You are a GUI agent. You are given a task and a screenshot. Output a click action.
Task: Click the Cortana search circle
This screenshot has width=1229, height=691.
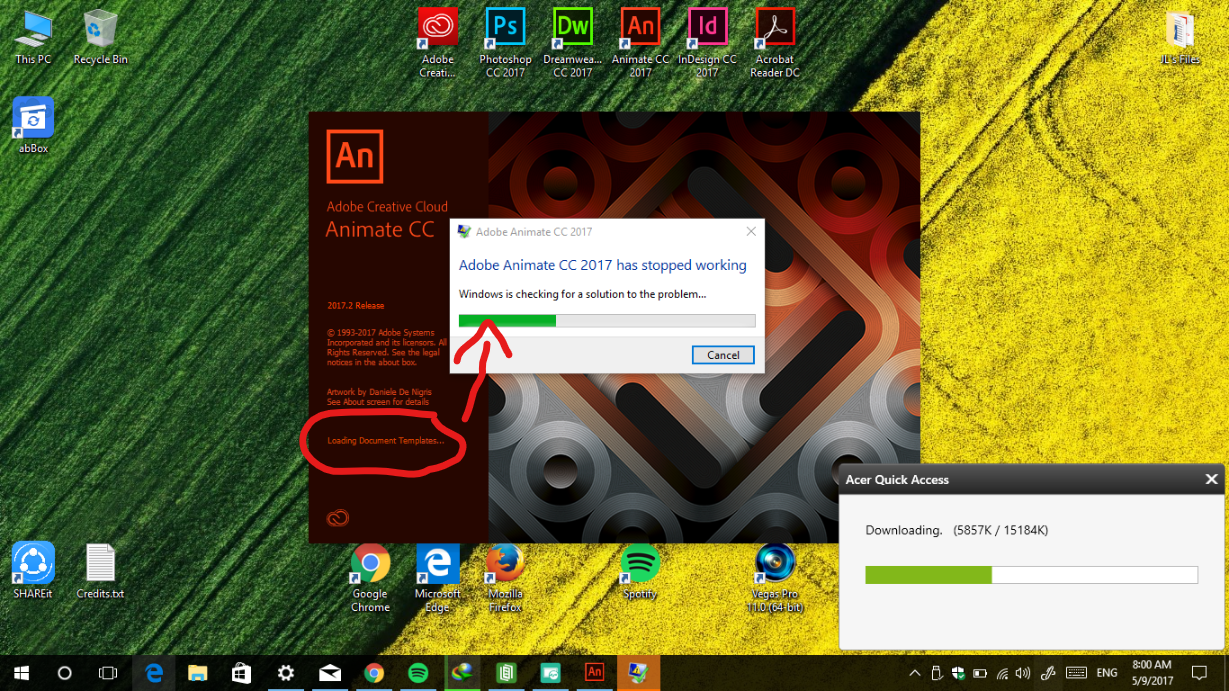(65, 673)
